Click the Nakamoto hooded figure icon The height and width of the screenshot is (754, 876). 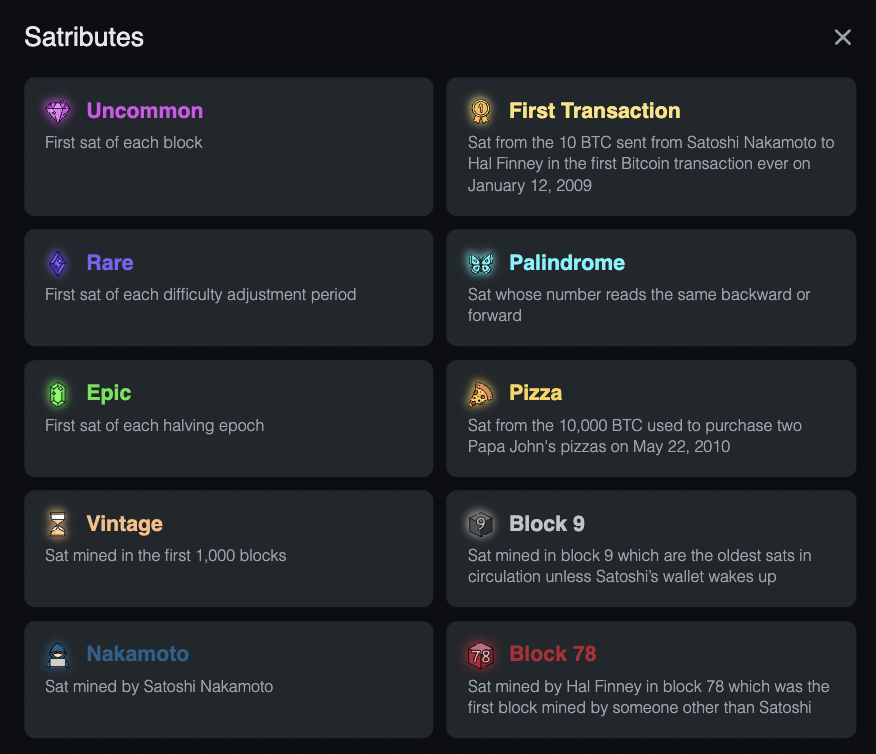58,655
